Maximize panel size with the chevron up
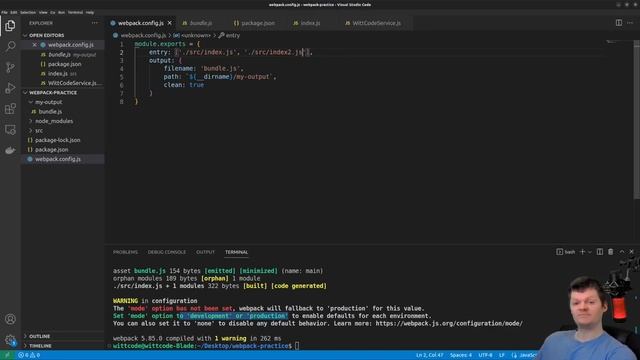 (622, 252)
